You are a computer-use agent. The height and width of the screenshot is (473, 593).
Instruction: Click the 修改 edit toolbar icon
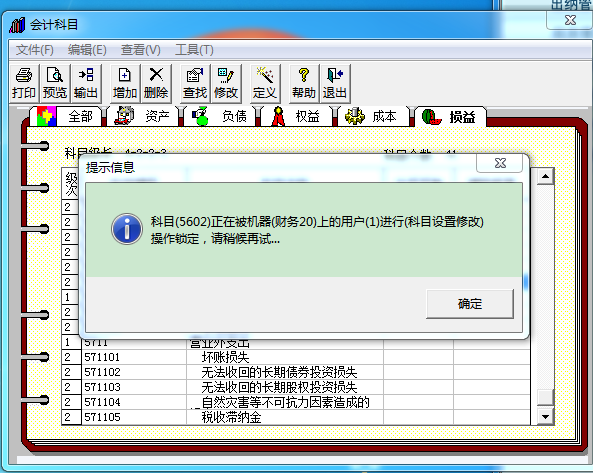coord(226,83)
